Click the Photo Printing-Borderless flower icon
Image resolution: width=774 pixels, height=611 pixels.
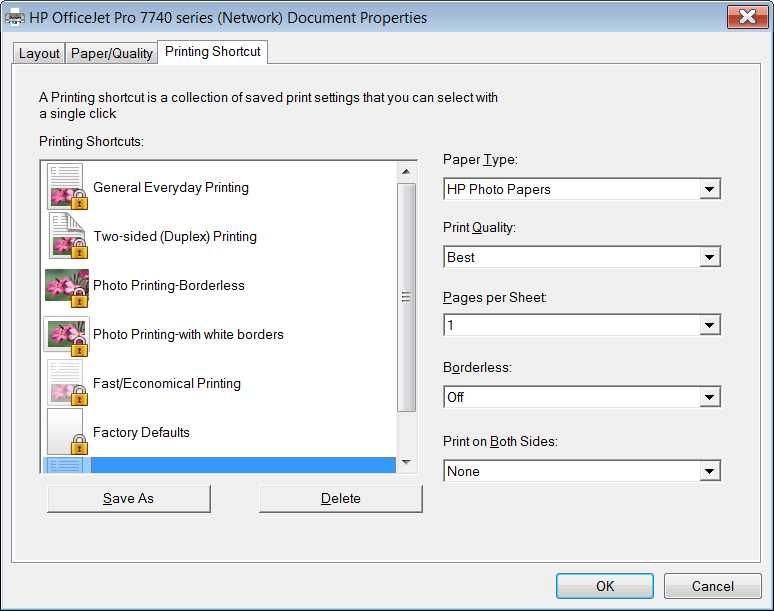tap(67, 288)
